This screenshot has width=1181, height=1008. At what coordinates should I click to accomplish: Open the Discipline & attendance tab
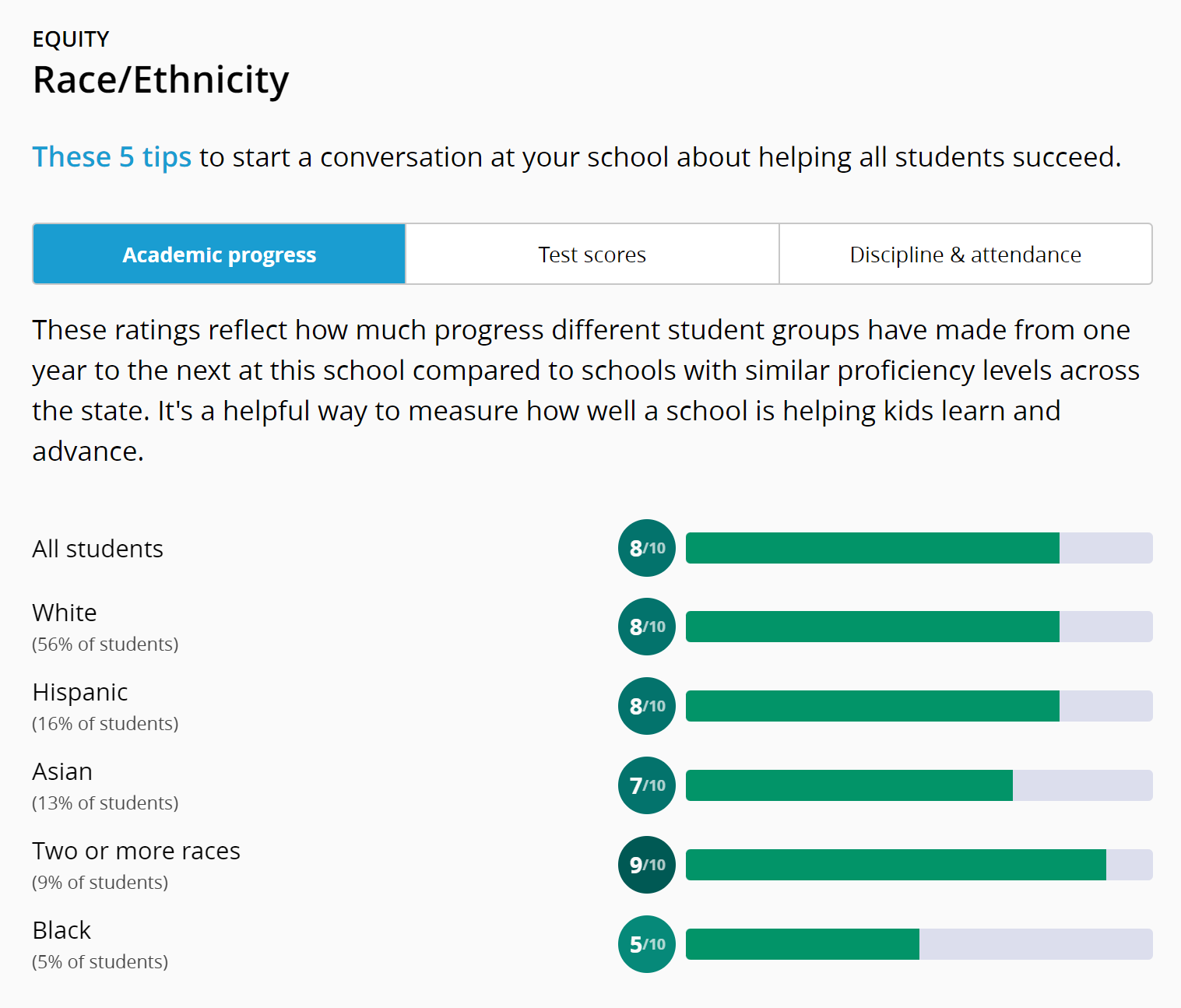point(965,255)
